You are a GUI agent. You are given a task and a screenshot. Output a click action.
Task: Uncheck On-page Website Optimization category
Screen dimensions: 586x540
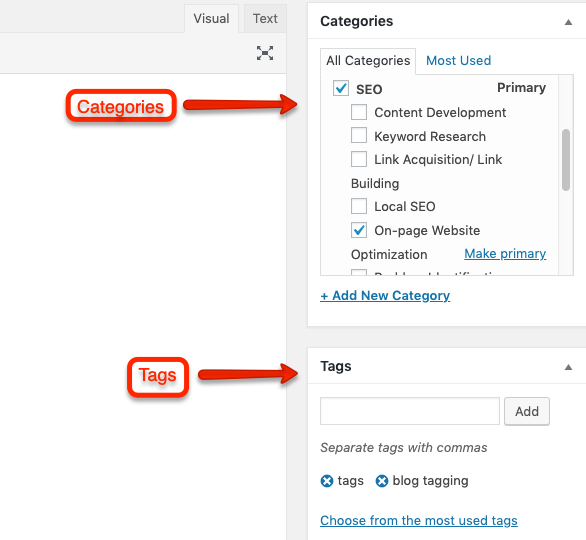359,230
